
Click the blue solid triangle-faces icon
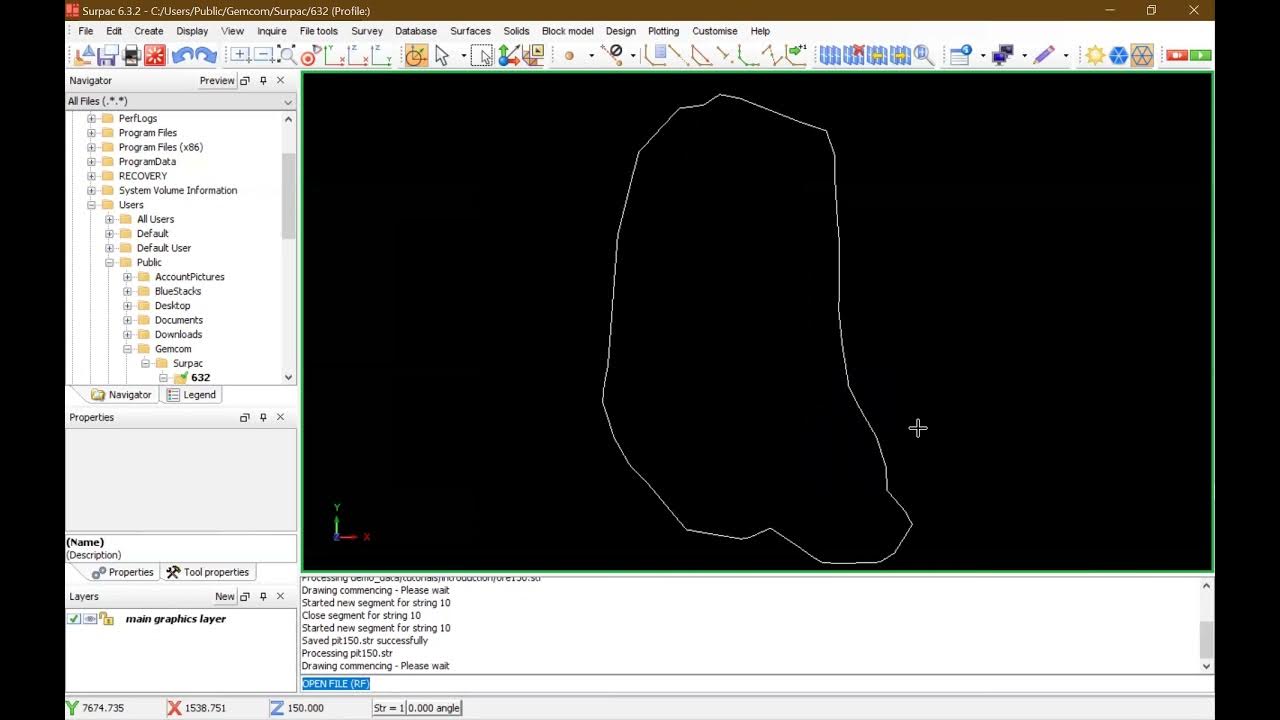tap(1118, 56)
